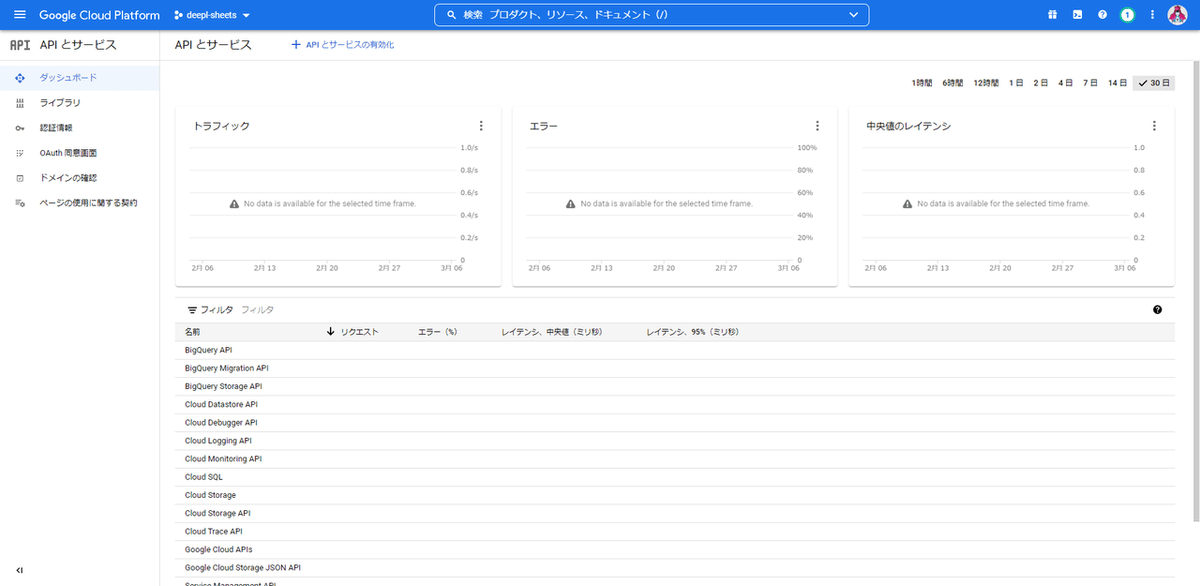Click the API logo in sidebar header
1200x586 pixels.
pyautogui.click(x=20, y=45)
